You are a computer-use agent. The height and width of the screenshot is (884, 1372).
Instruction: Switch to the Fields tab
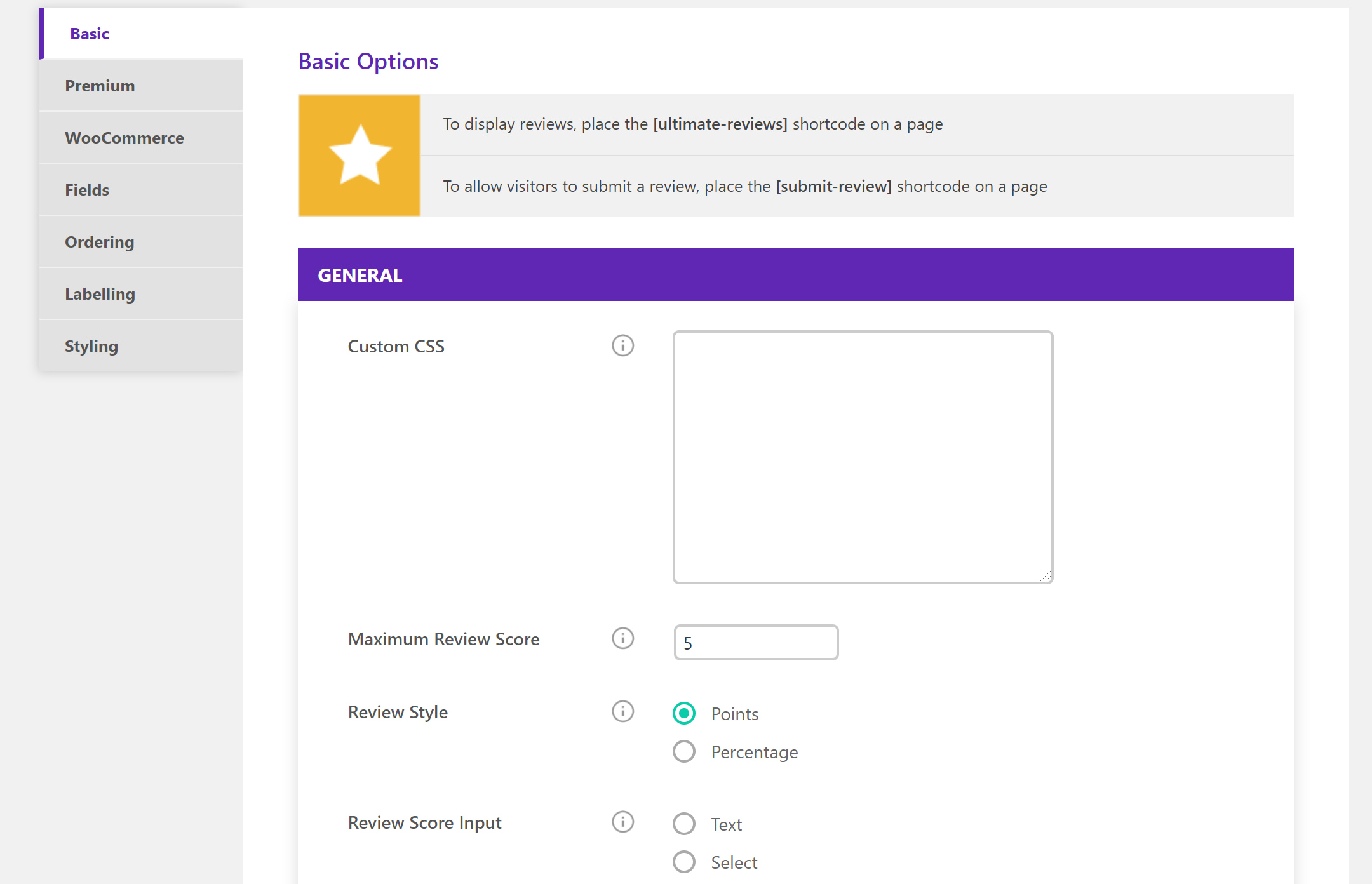coord(88,189)
